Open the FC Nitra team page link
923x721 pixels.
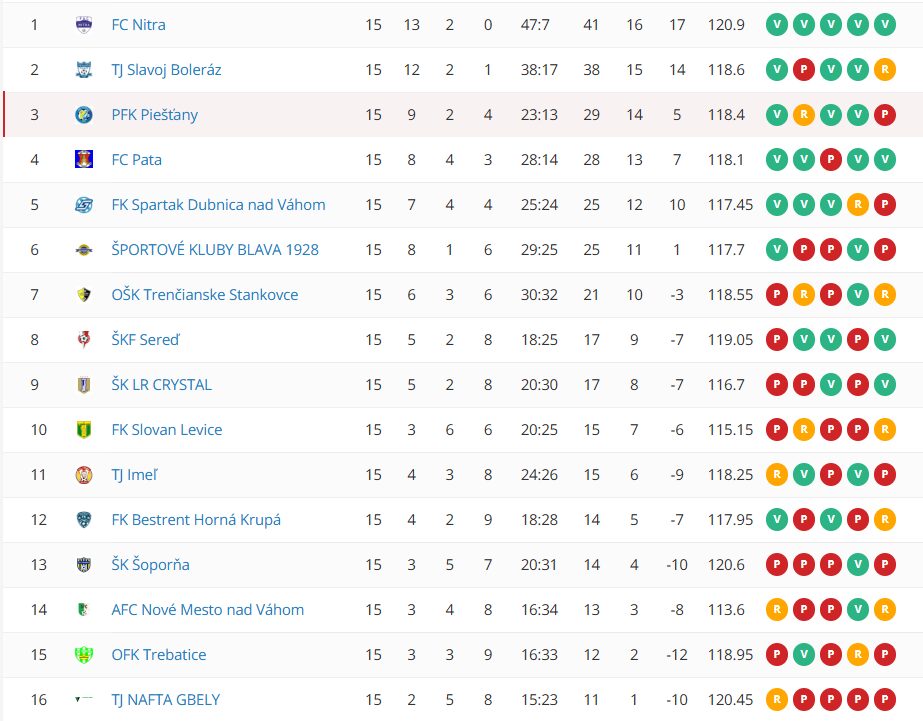point(138,24)
